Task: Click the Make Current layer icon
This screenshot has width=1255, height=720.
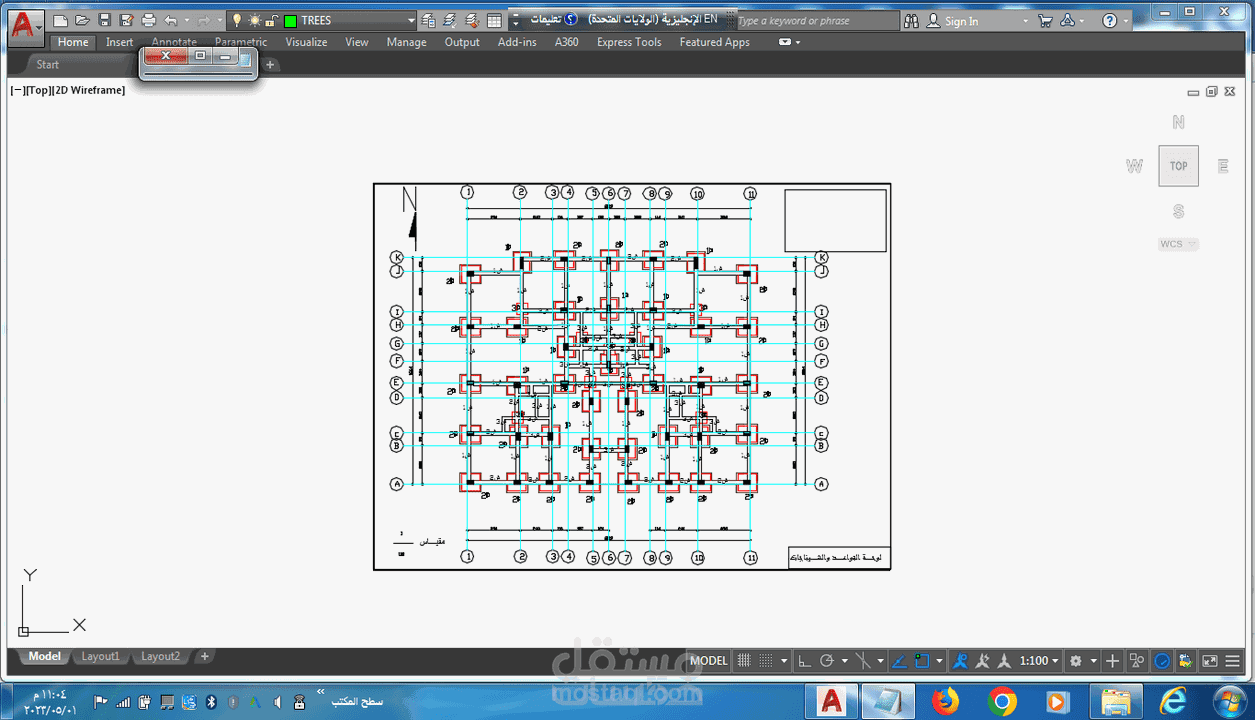Action: [x=450, y=20]
